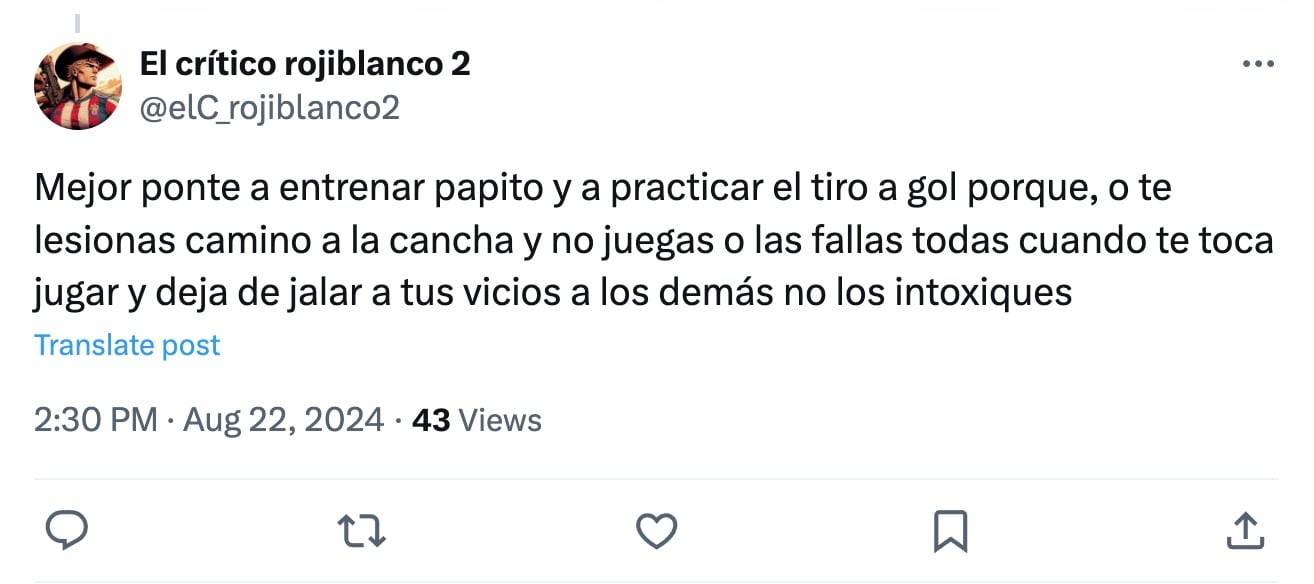Click the tweet line starting with Mejor ponte
This screenshot has width=1314, height=584.
click(603, 189)
